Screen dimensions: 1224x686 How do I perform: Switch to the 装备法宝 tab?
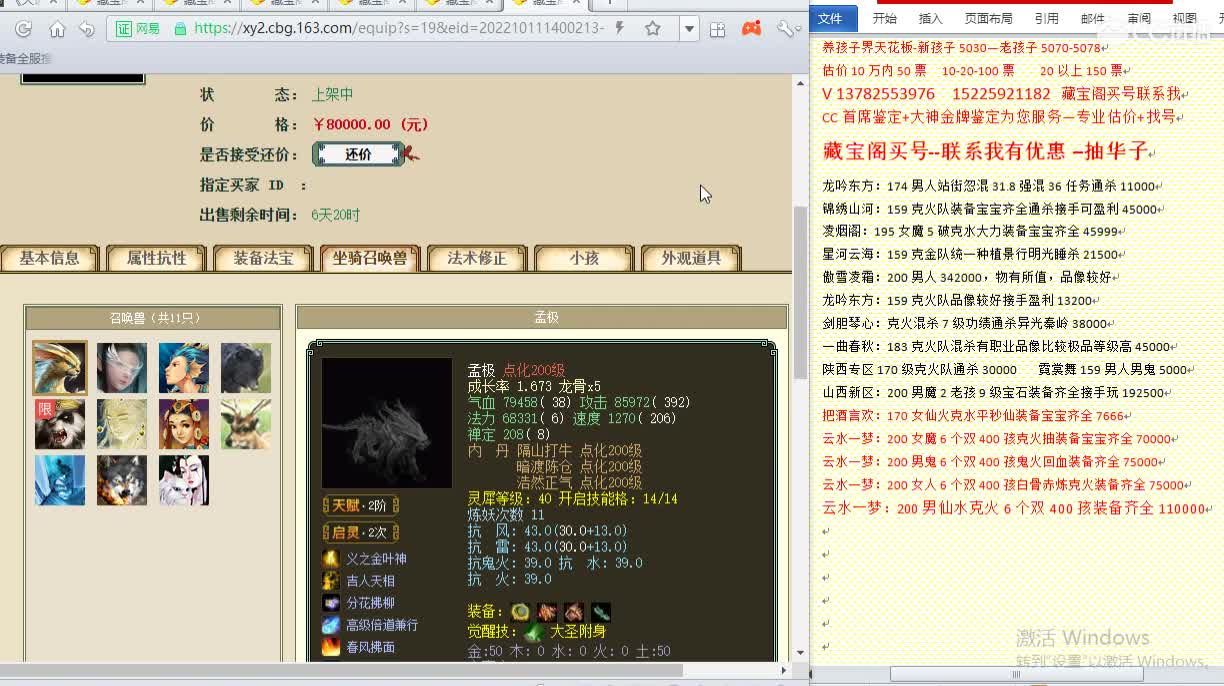click(x=263, y=258)
